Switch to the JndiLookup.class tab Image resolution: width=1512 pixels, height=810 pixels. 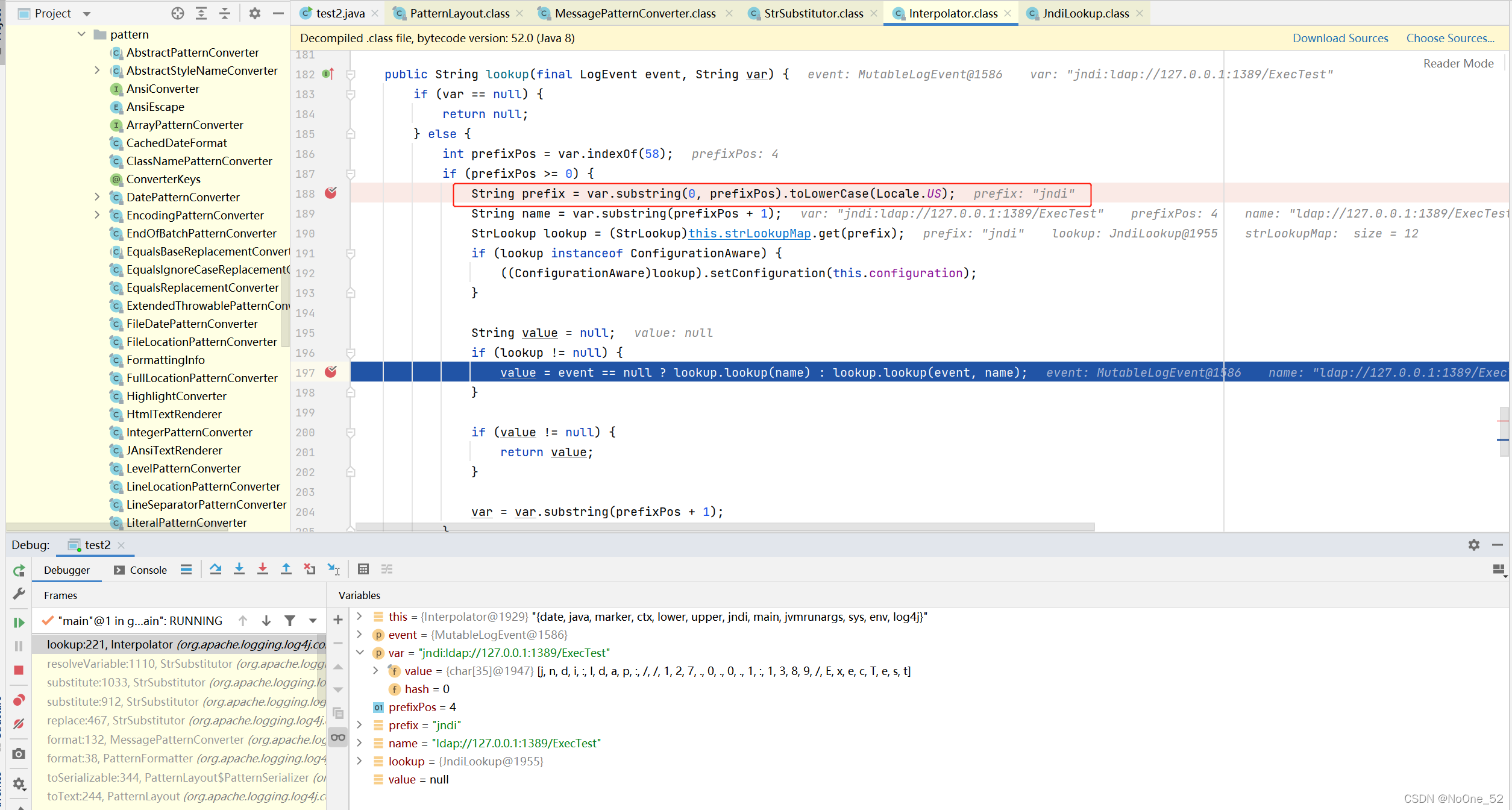pos(1085,13)
